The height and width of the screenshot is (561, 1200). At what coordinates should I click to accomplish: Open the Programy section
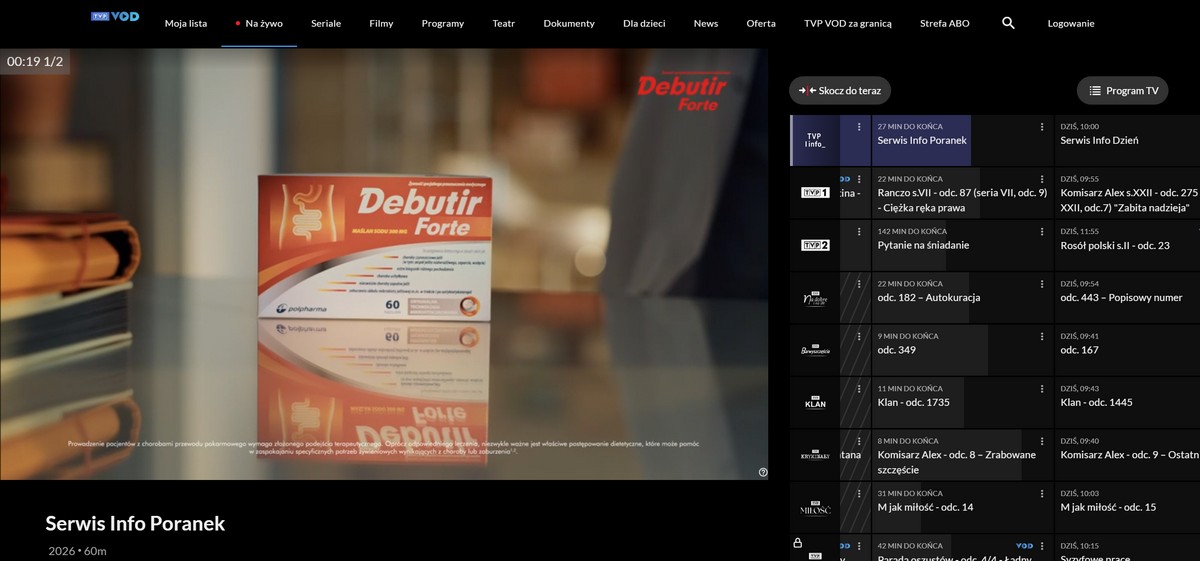(442, 23)
